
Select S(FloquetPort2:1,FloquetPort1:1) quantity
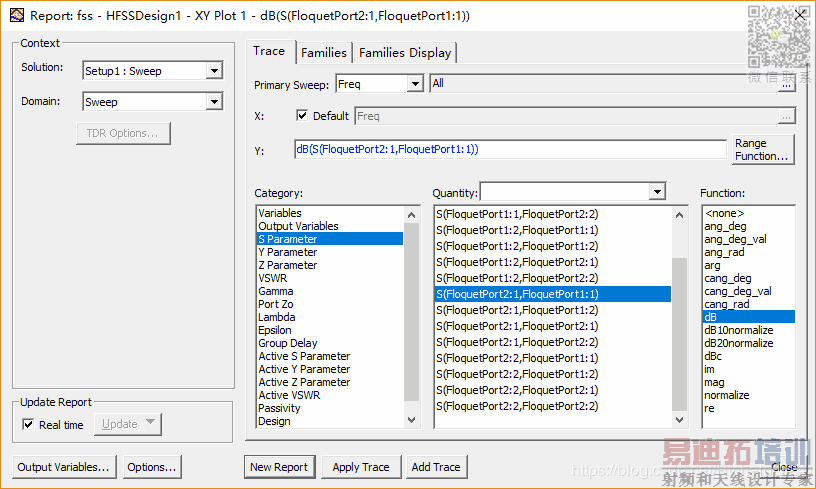point(553,294)
